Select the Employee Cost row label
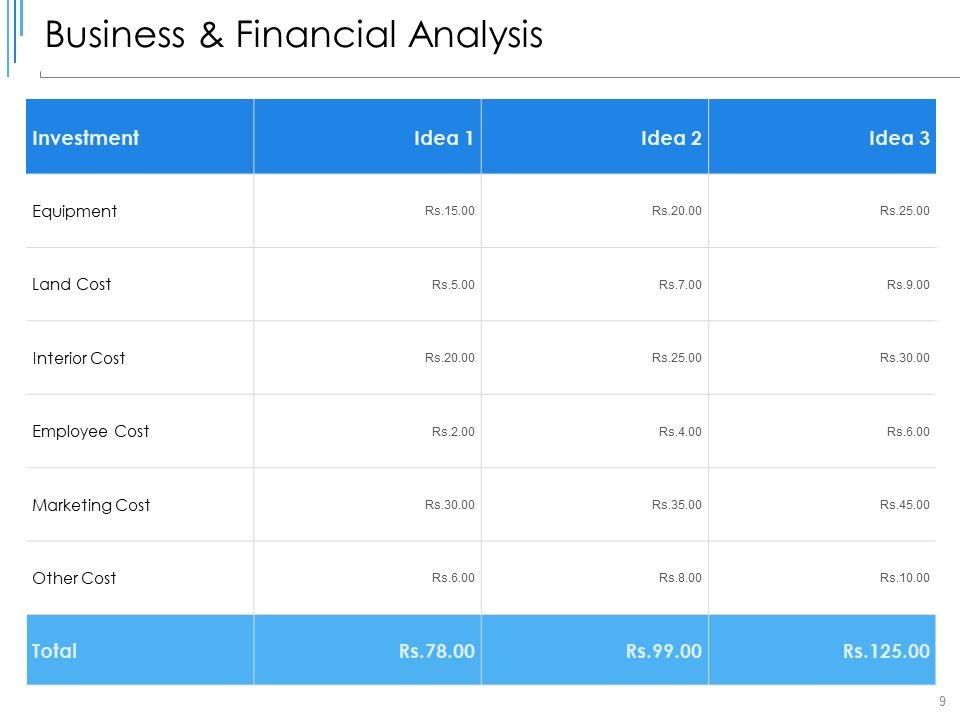960x720 pixels. [91, 431]
